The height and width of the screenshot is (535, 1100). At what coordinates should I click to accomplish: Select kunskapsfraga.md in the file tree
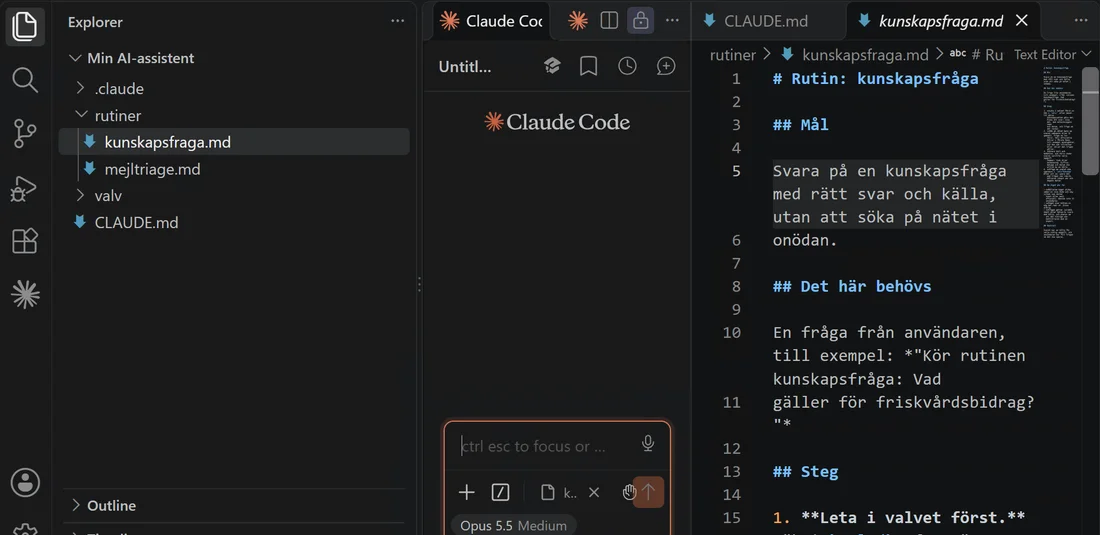[x=234, y=142]
